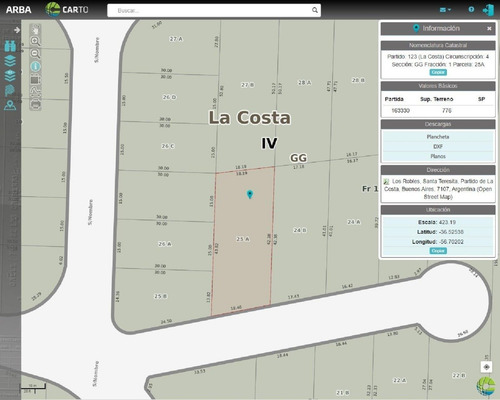
Task: Click the ARBA logo
Action: 19,10
